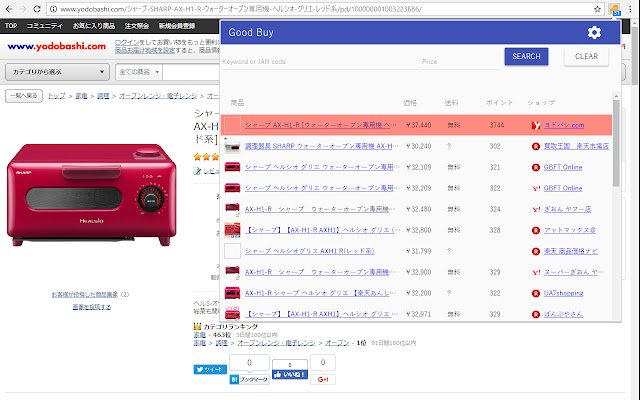Reload the page
Image resolution: width=640 pixels, height=400 pixels.
click(x=37, y=9)
